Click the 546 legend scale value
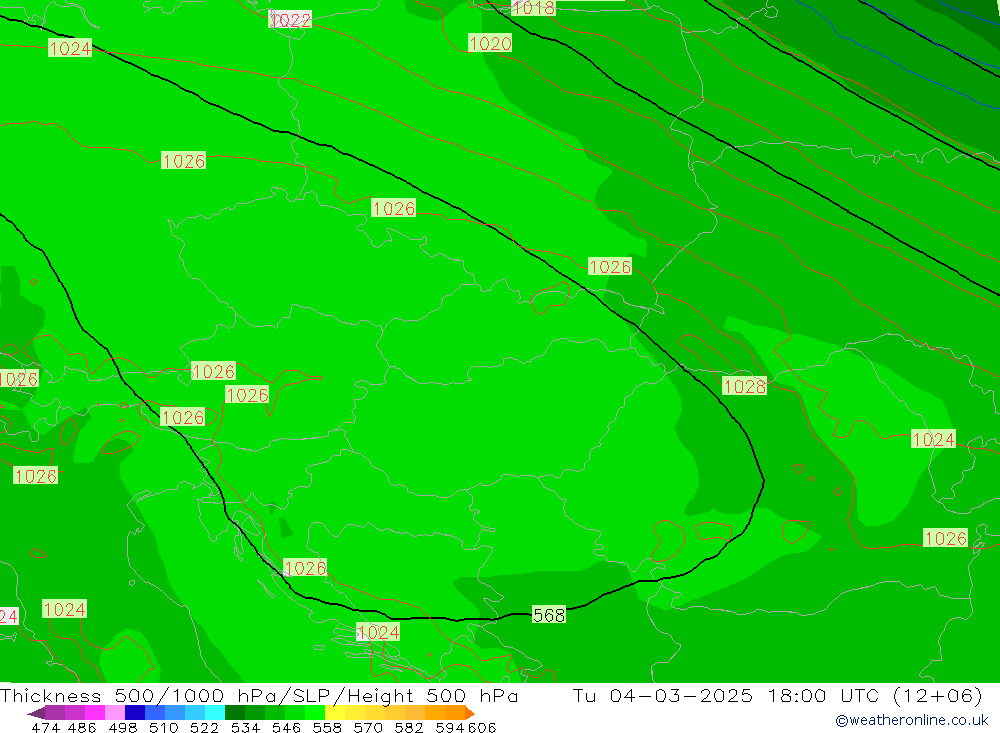Viewport: 1000px width, 733px height. tap(286, 727)
